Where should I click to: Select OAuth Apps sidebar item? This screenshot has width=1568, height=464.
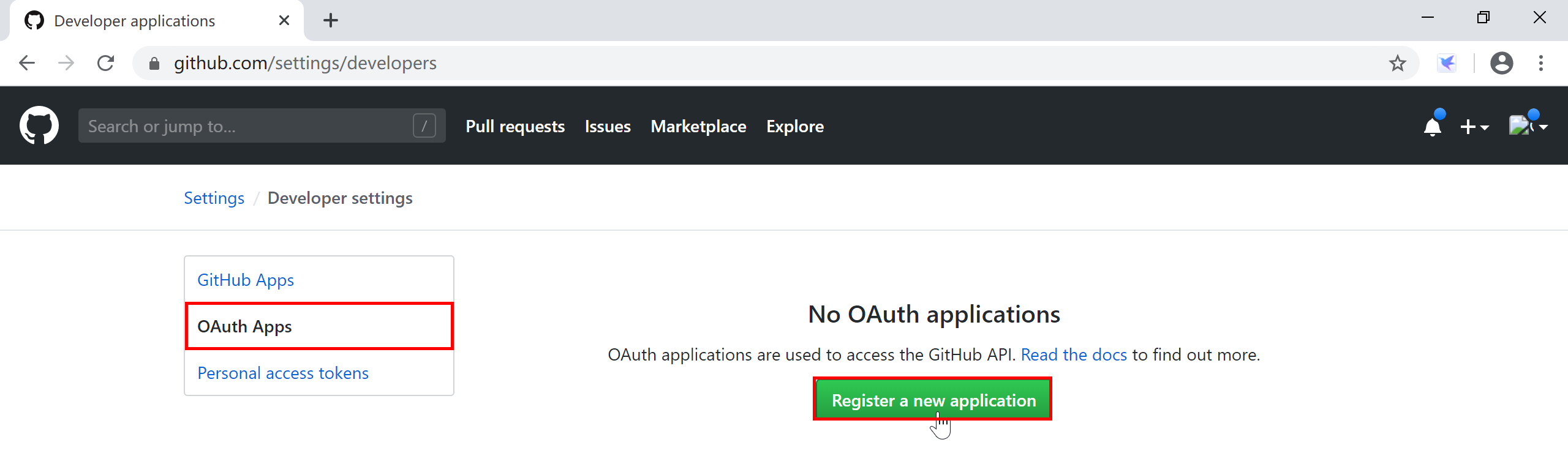[244, 326]
